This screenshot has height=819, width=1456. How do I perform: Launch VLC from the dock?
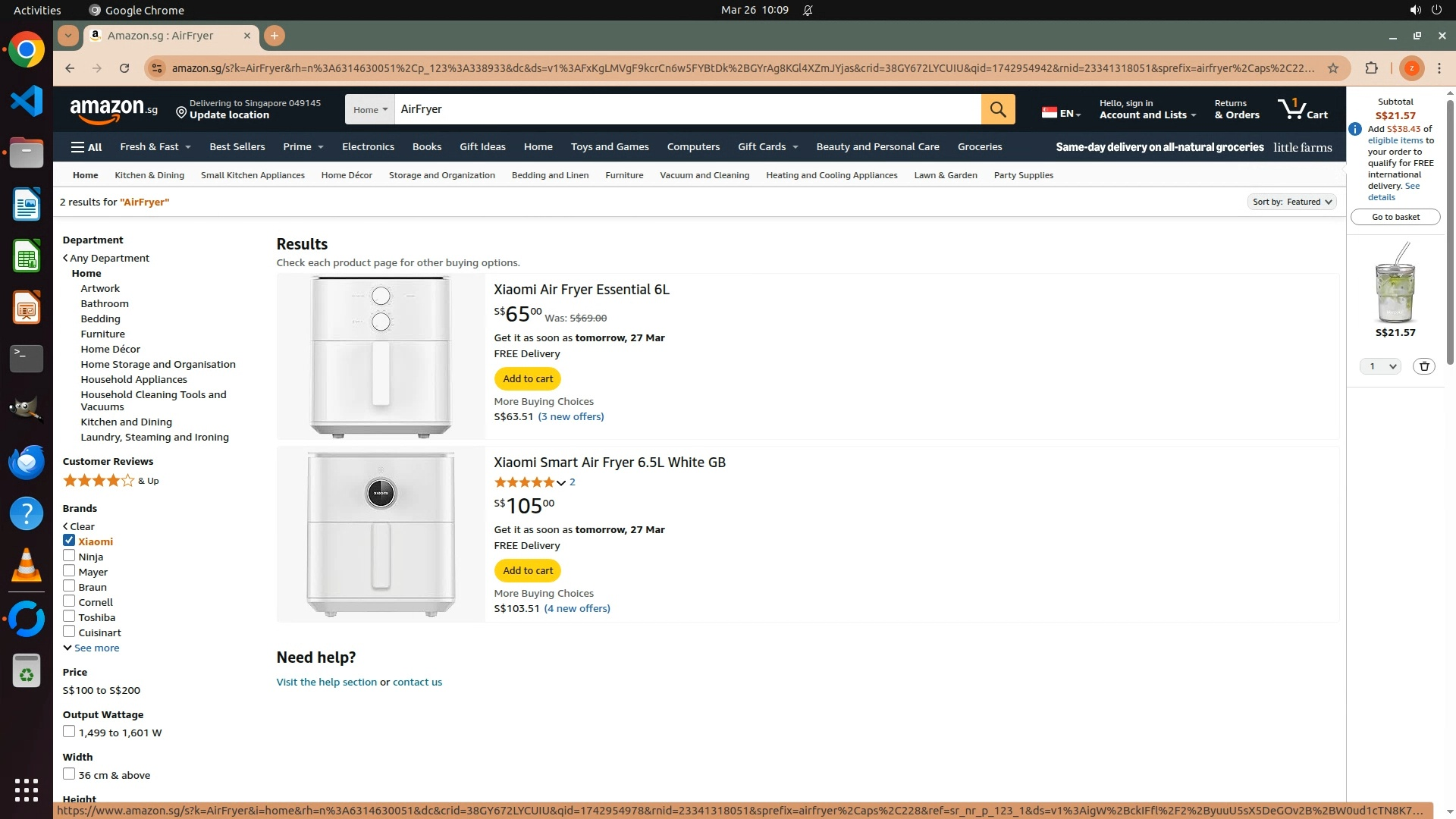(x=27, y=566)
